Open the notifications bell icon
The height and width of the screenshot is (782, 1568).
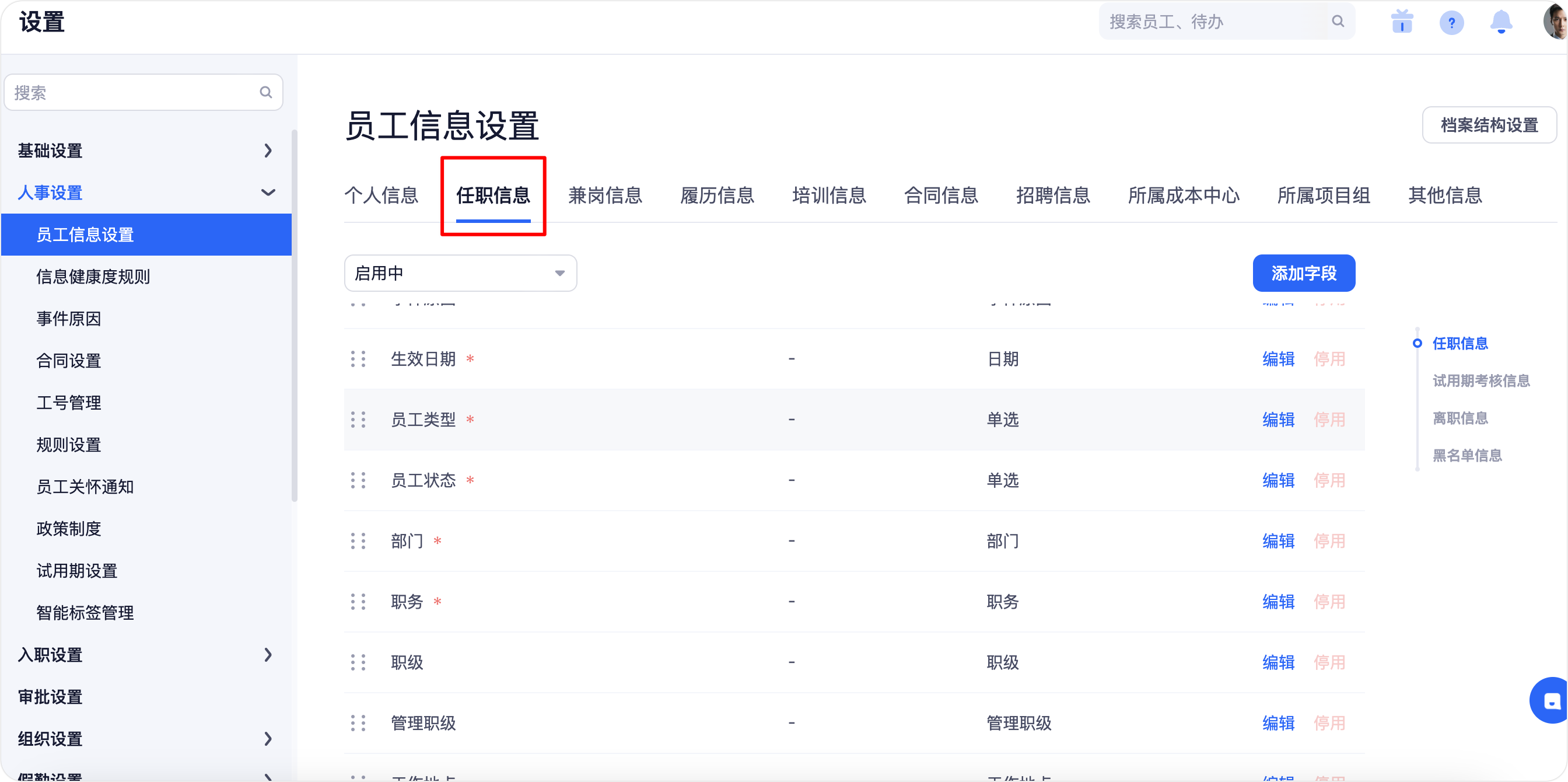1500,23
